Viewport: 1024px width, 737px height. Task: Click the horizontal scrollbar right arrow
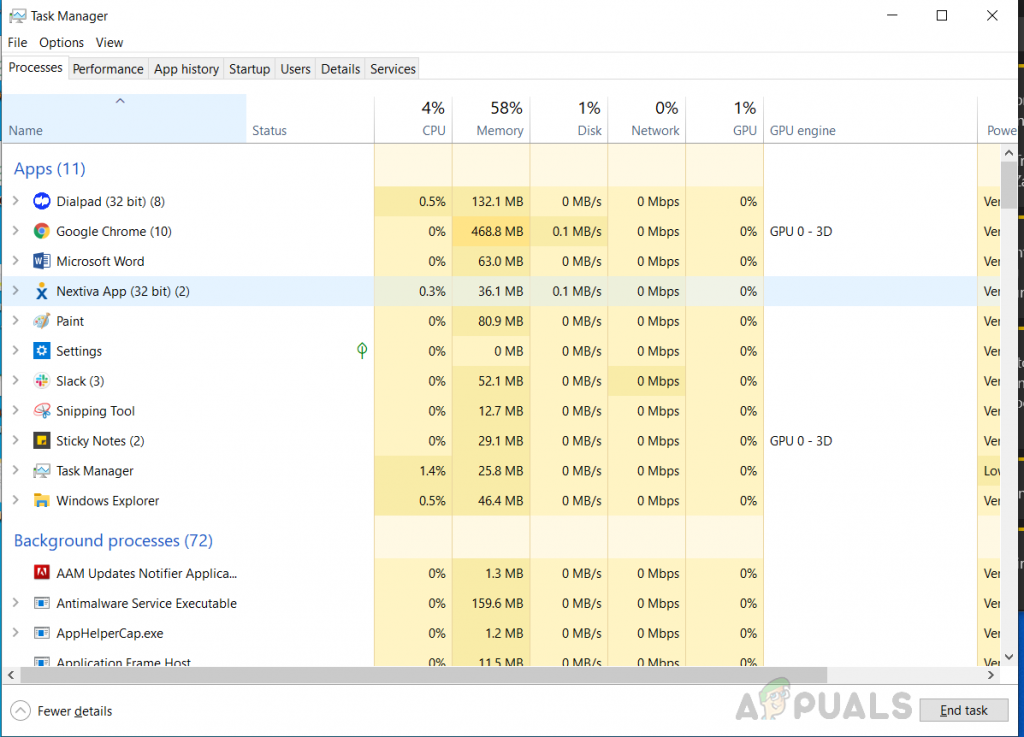[x=991, y=675]
